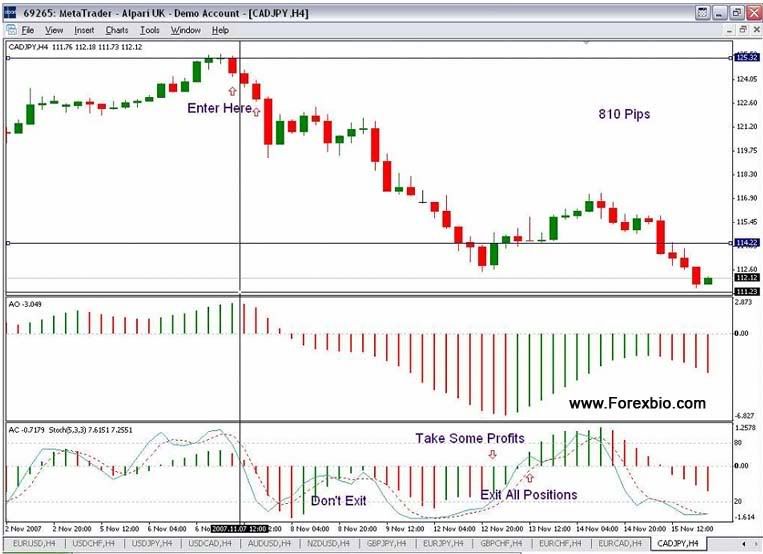Click the AC -0.7179 Stoch(5,3,3) indicator label

(x=71, y=430)
